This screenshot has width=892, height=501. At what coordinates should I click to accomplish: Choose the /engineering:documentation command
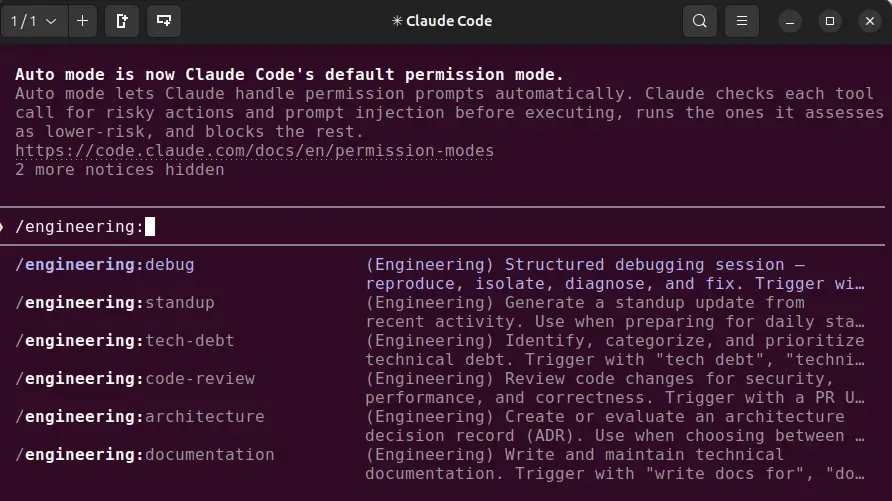(x=144, y=455)
